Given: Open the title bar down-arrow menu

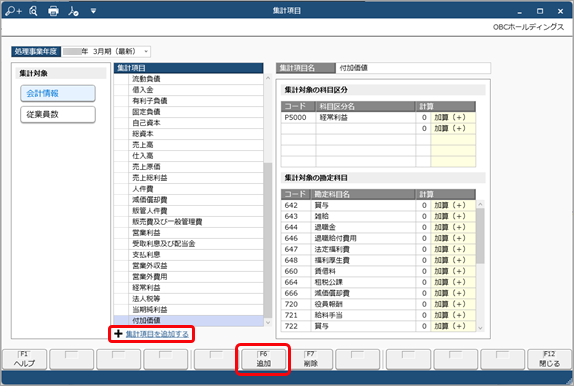Looking at the screenshot, I should (93, 11).
